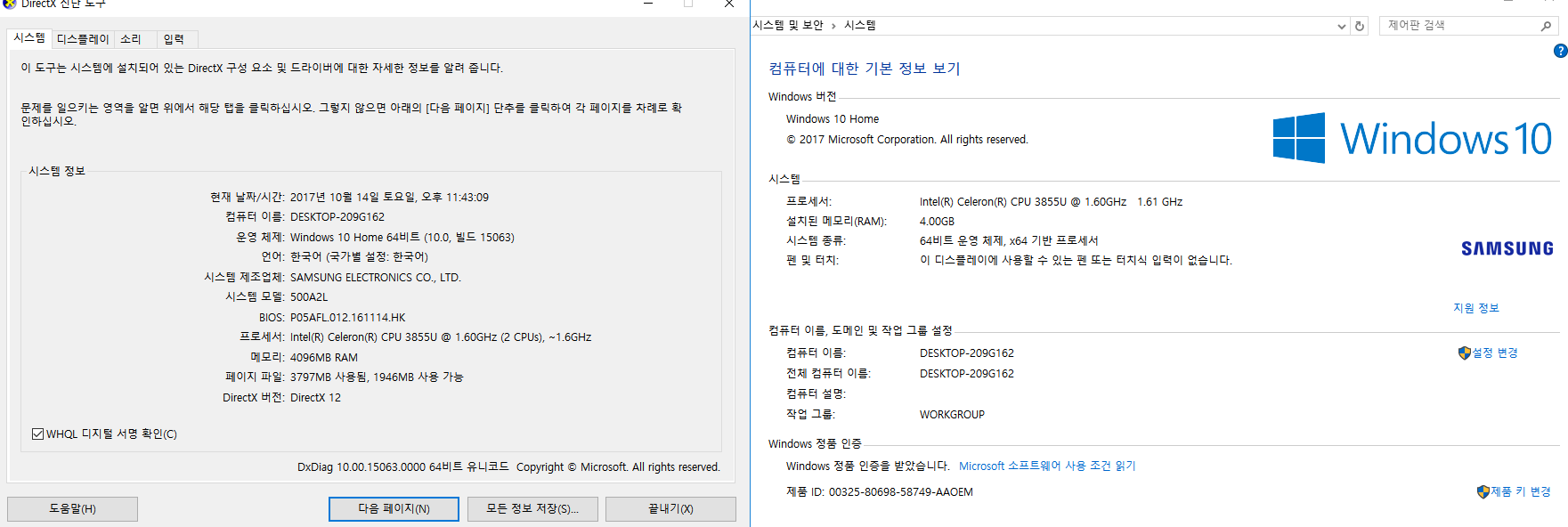Switch to the 입력 tab
The image size is (1568, 527).
click(175, 39)
